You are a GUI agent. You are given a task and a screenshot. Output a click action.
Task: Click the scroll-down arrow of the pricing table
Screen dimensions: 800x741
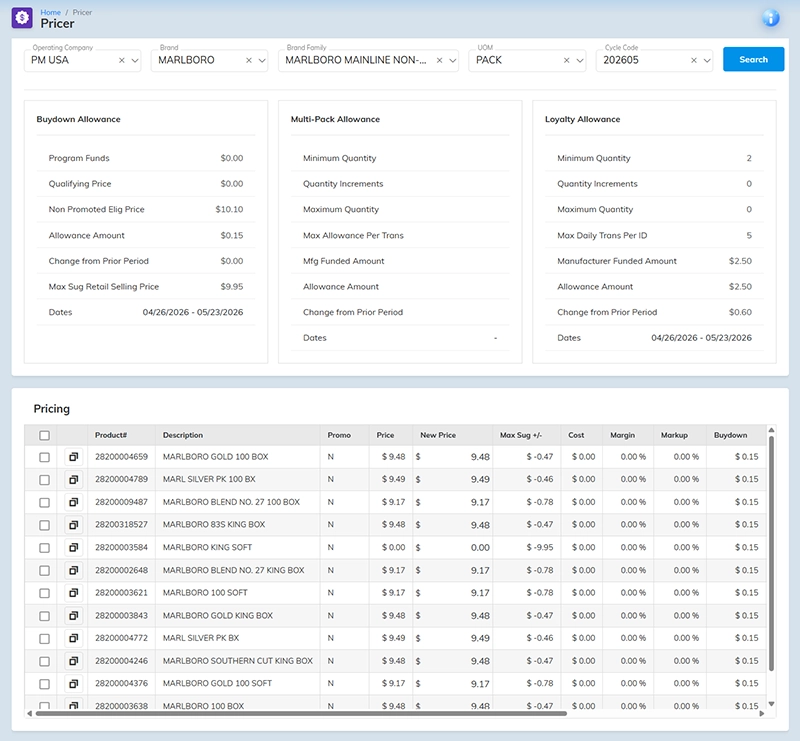771,704
